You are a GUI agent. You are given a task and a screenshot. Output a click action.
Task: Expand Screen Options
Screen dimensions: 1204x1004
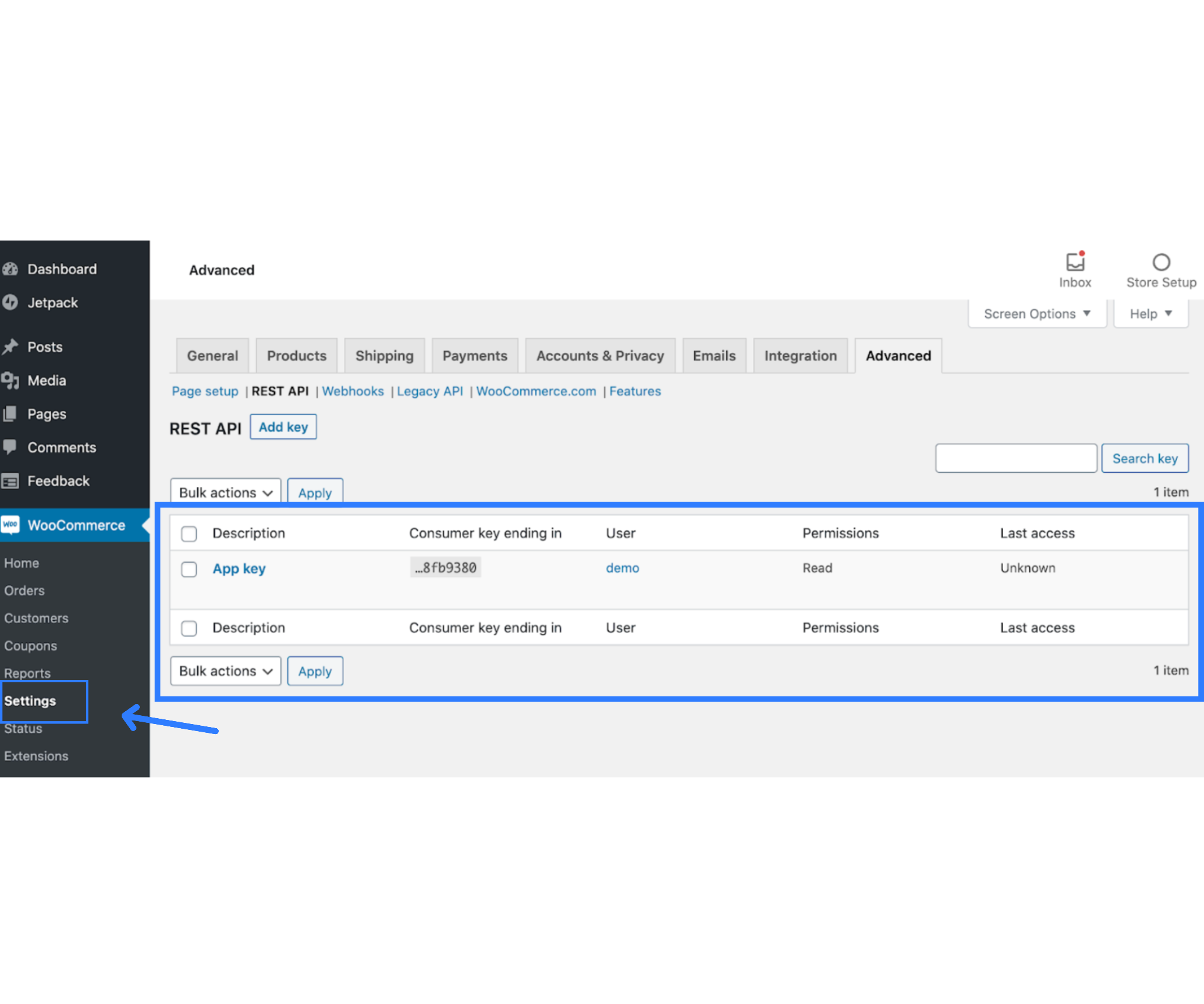pos(1036,313)
